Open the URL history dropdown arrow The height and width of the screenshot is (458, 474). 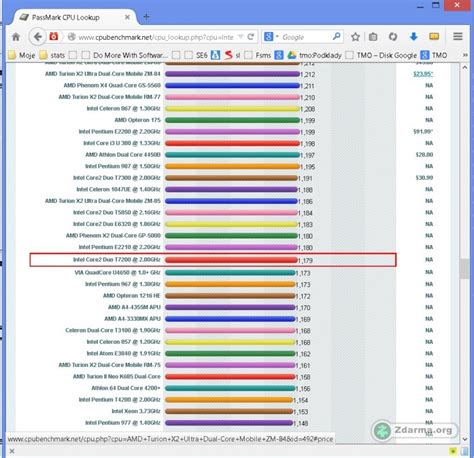coord(241,37)
